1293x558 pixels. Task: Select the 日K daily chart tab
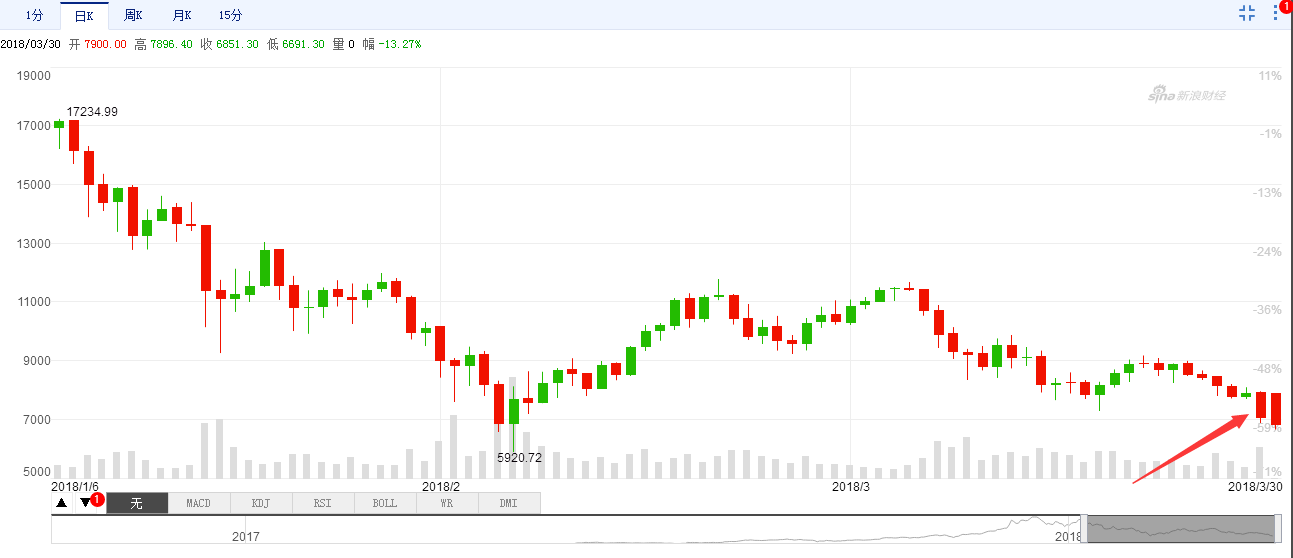tap(84, 15)
